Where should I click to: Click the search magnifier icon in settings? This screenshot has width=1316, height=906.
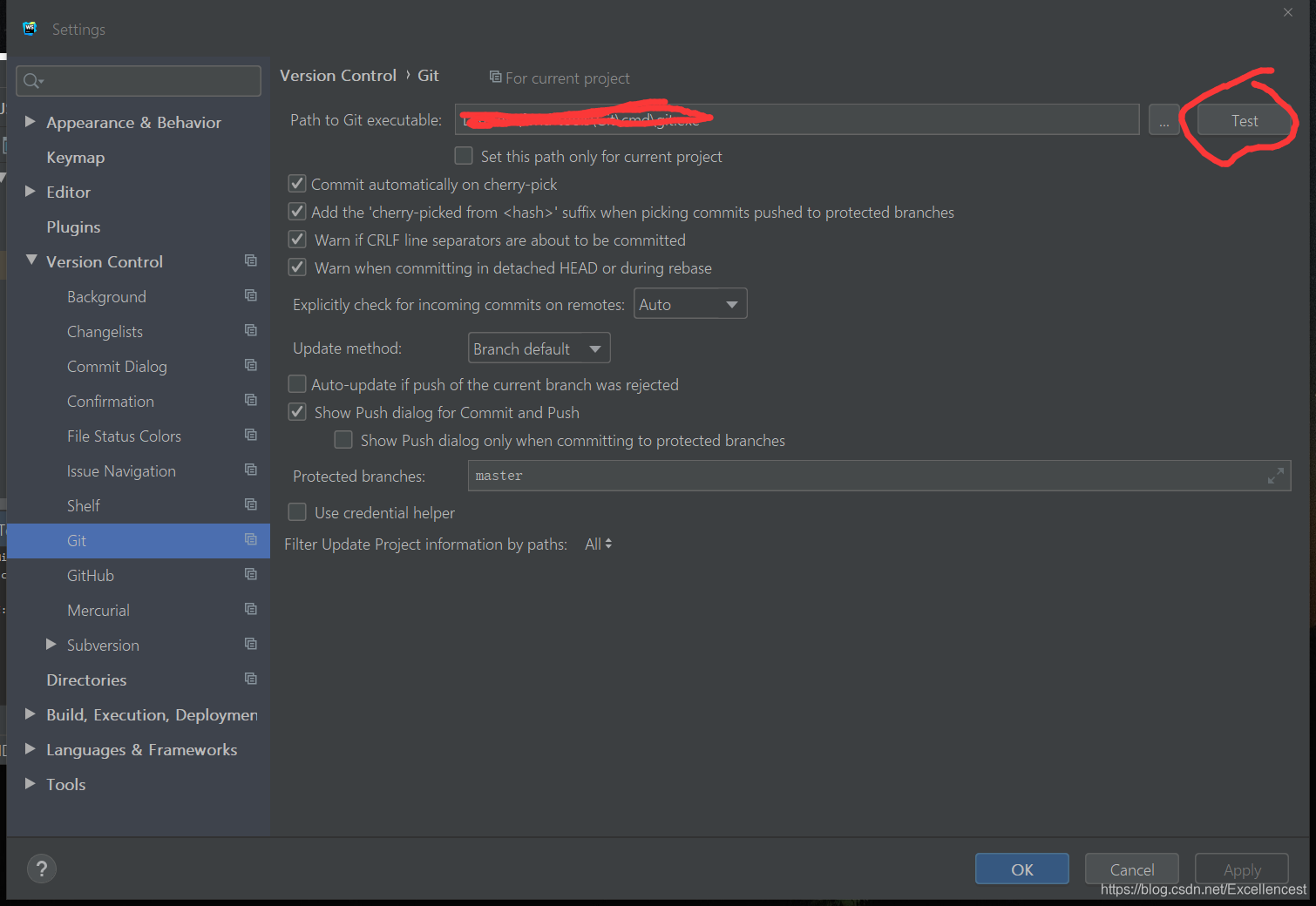click(32, 81)
